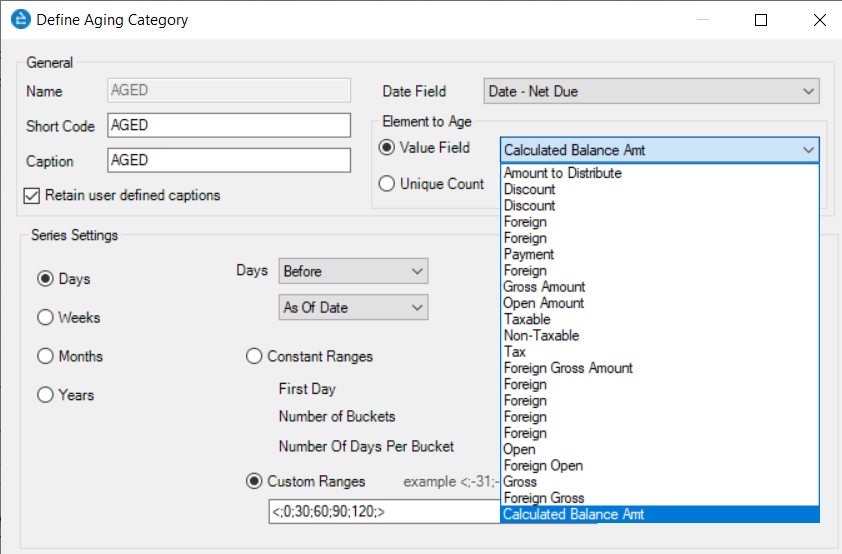The width and height of the screenshot is (842, 554).
Task: Pick Foreign Gross Amount list entry
Action: point(568,368)
